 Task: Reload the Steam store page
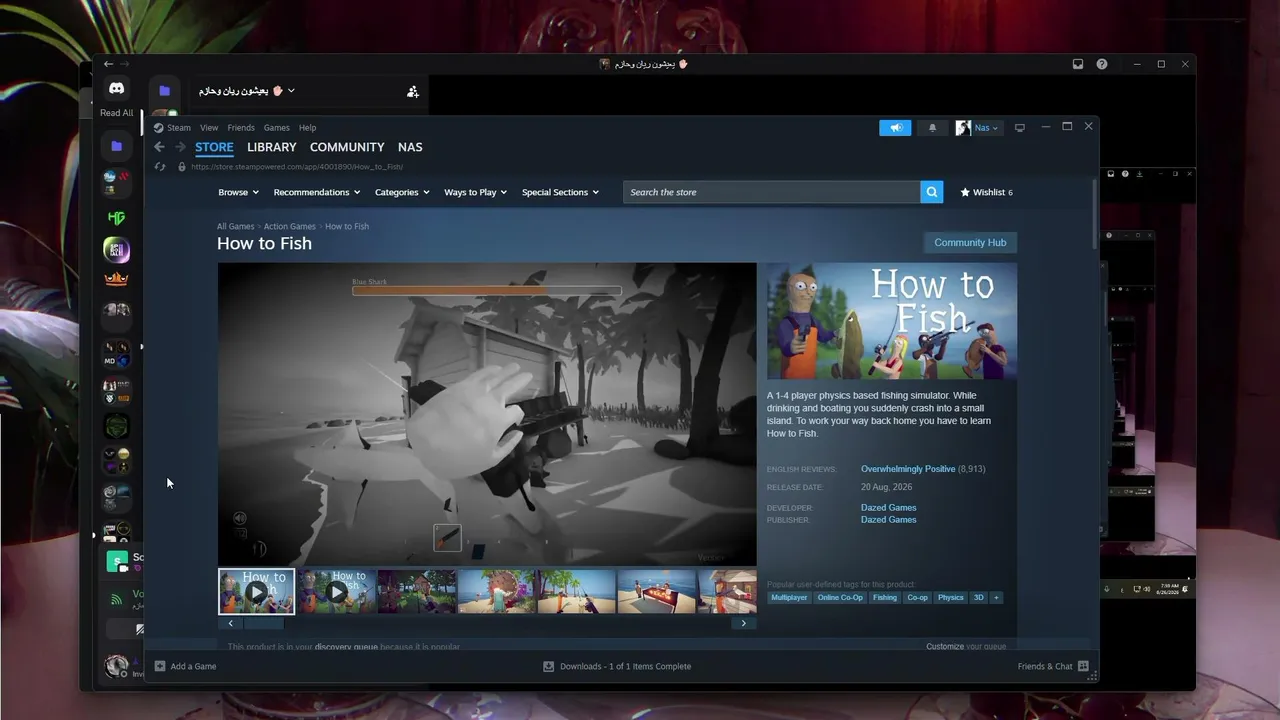(x=159, y=167)
